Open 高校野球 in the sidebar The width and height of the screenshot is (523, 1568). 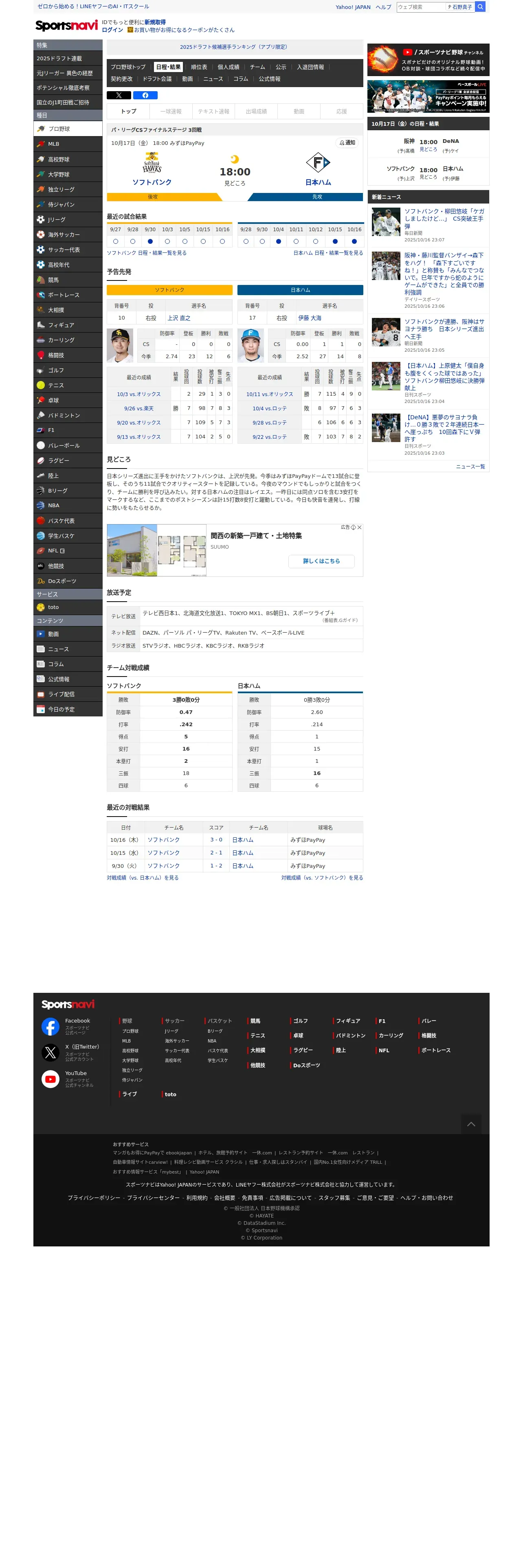click(68, 160)
